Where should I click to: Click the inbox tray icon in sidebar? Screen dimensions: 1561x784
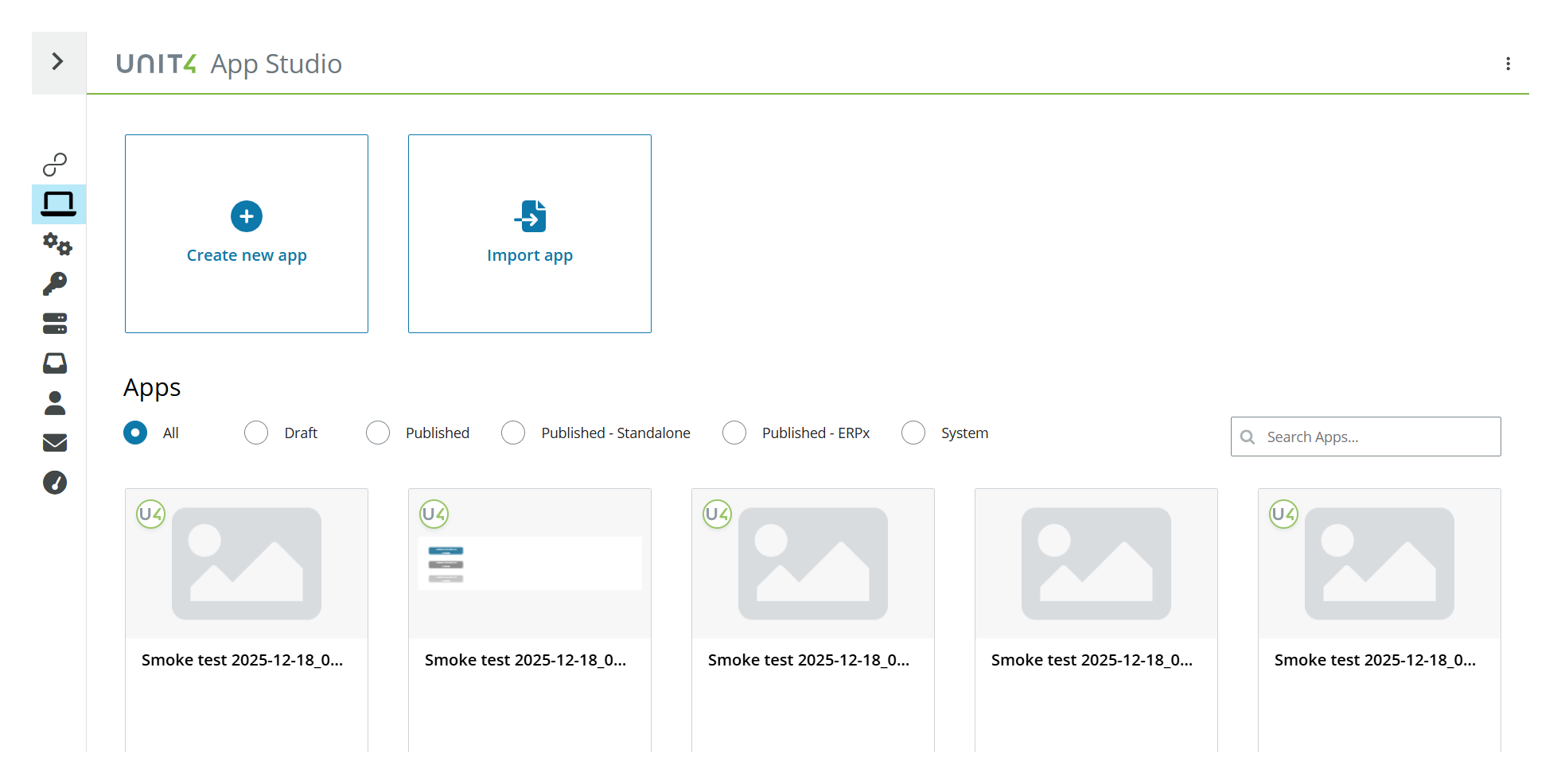coord(56,363)
